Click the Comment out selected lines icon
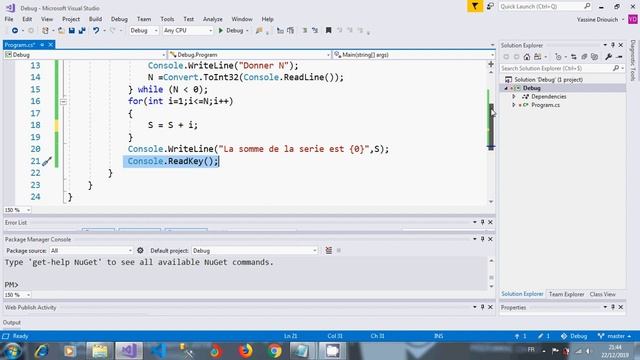640x360 pixels. click(304, 31)
